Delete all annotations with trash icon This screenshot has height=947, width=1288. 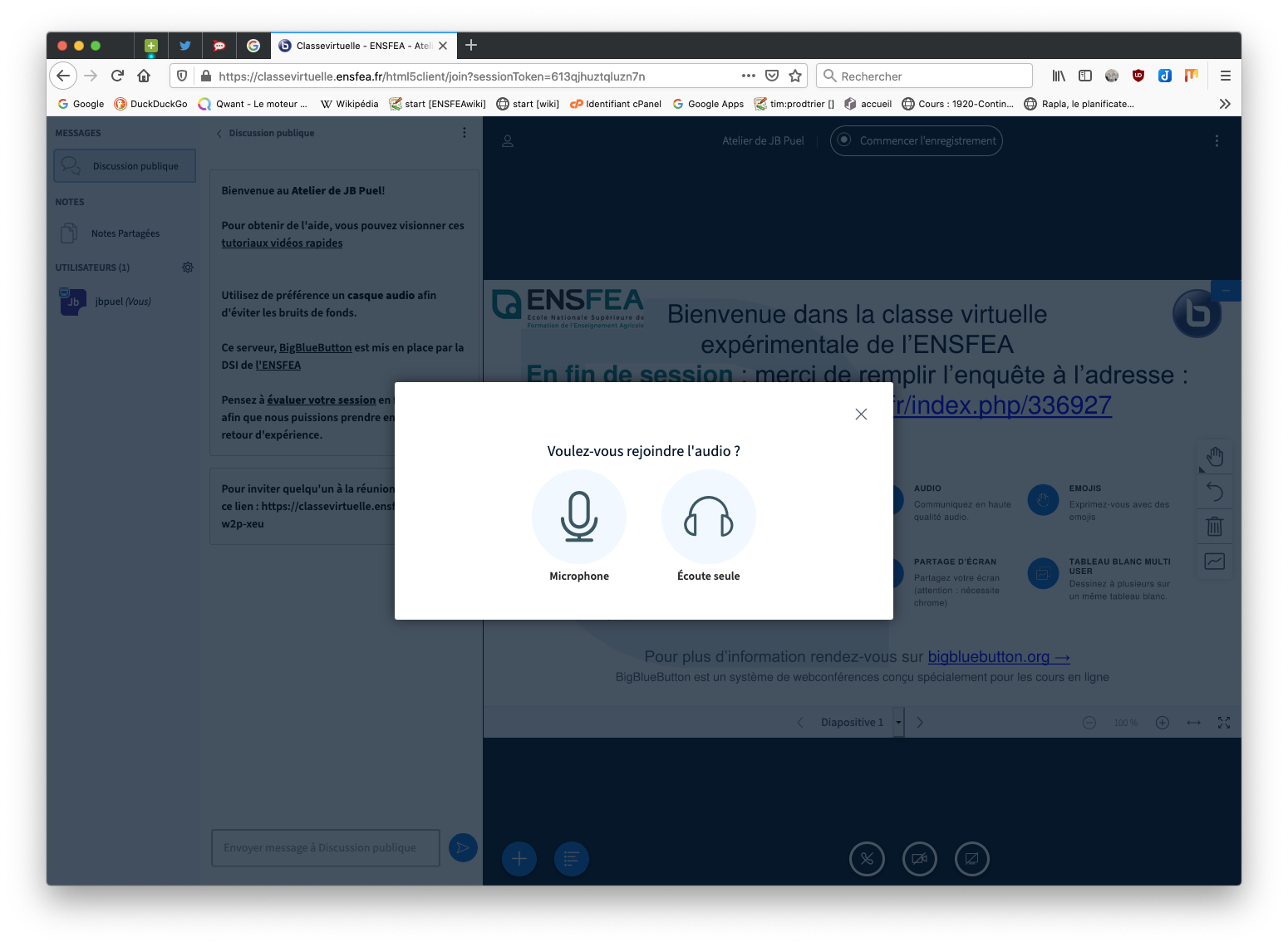[1214, 527]
